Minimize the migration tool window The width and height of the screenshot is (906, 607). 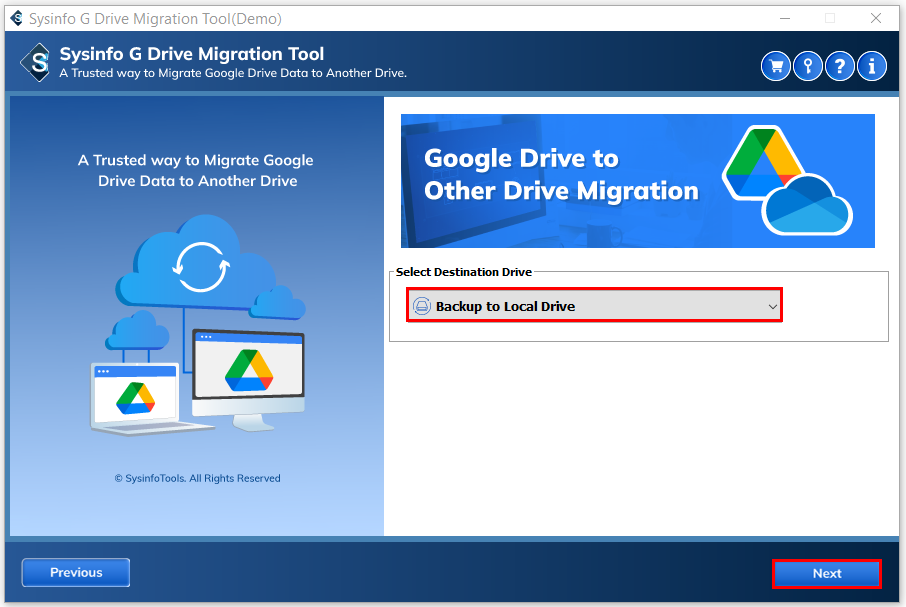coord(785,18)
